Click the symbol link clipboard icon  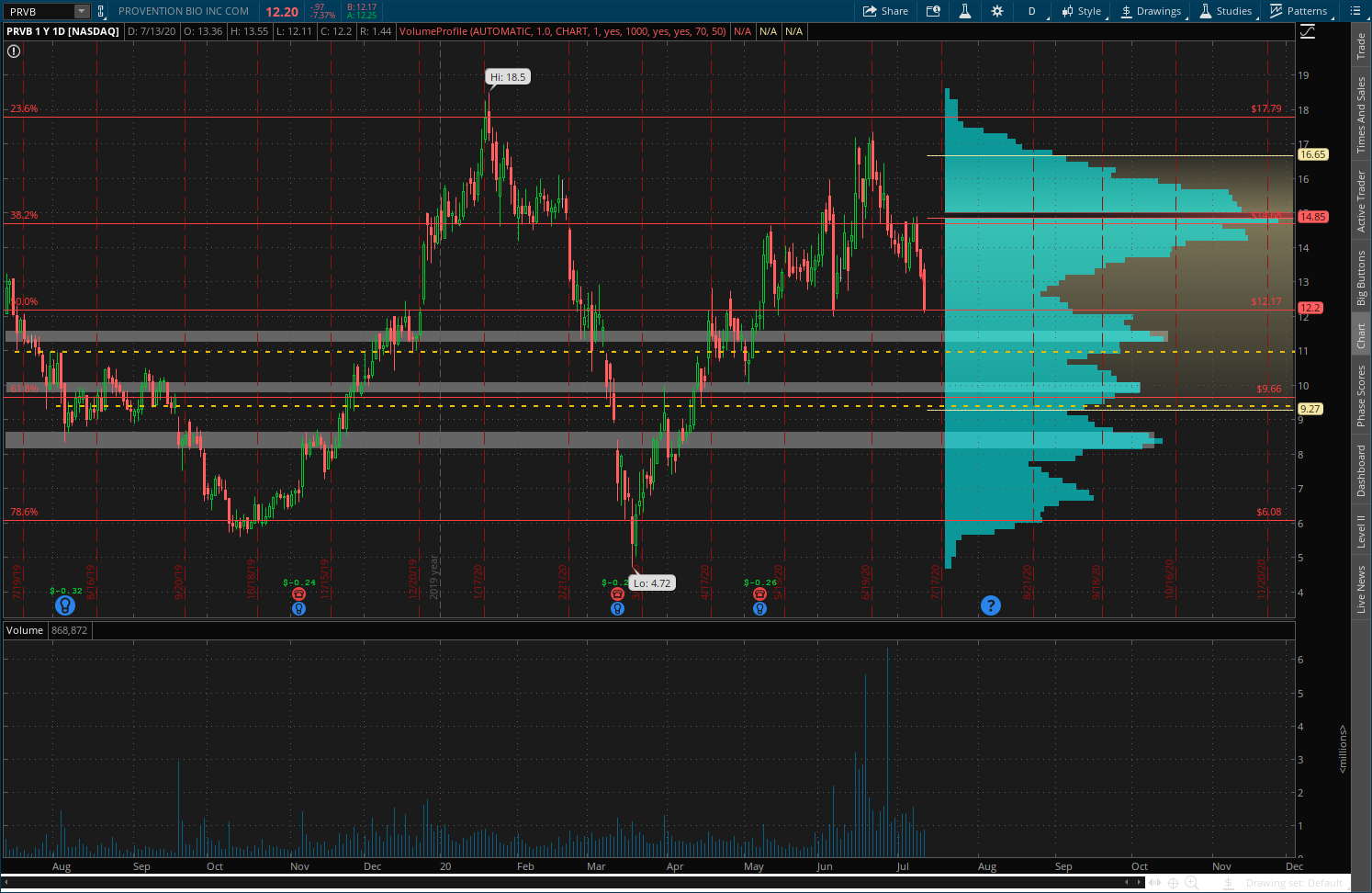(x=100, y=11)
